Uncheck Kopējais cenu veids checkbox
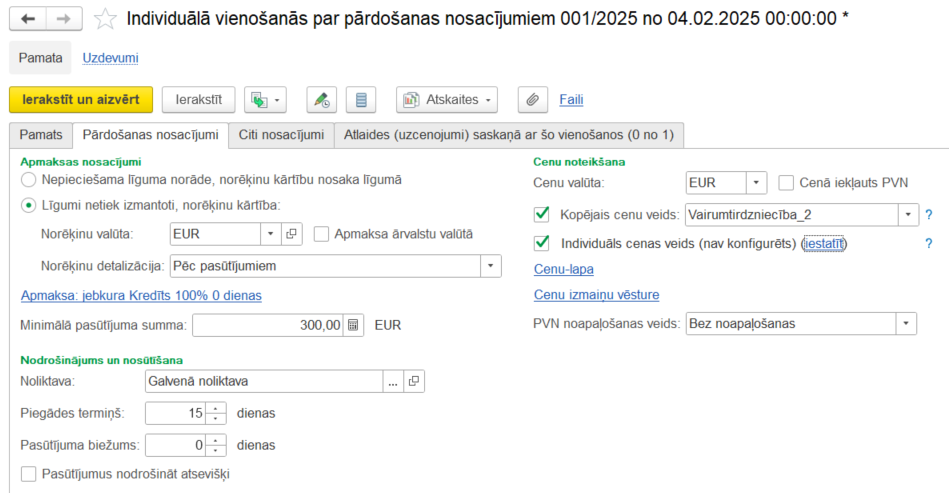Screen dimensions: 949x493 click(542, 214)
